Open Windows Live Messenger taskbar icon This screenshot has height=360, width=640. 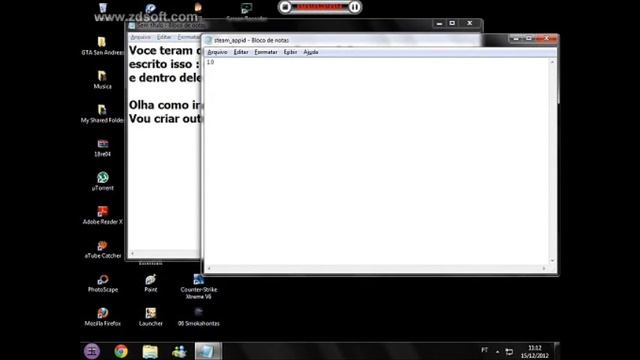coord(179,351)
